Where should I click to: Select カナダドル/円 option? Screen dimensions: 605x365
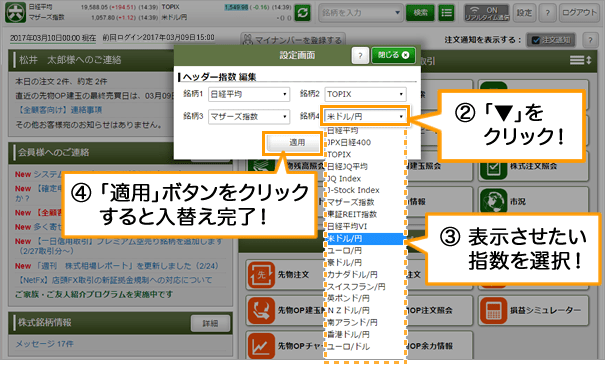tap(352, 274)
